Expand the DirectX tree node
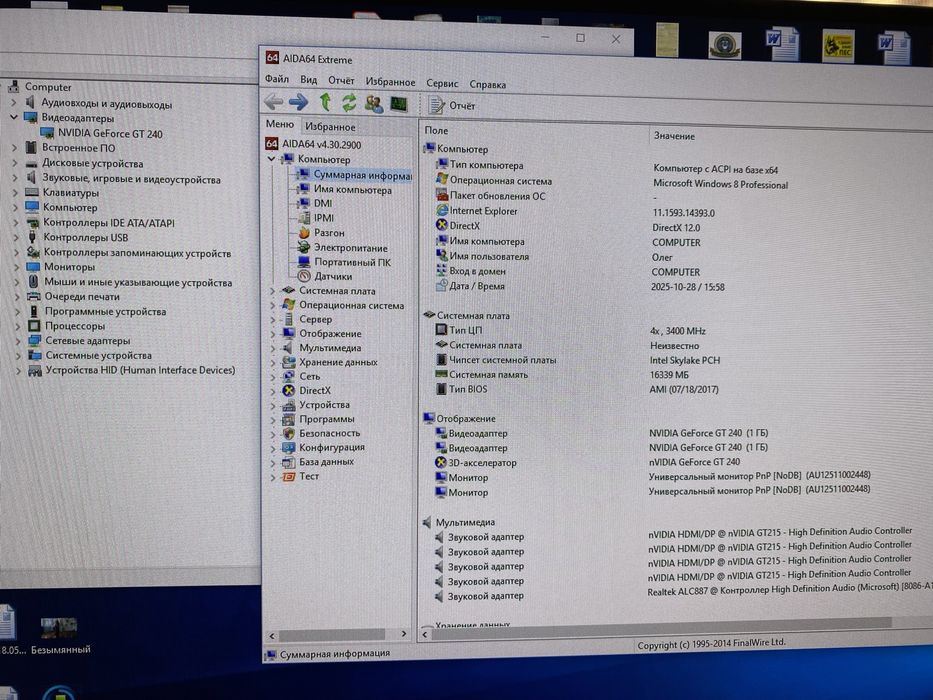 273,391
